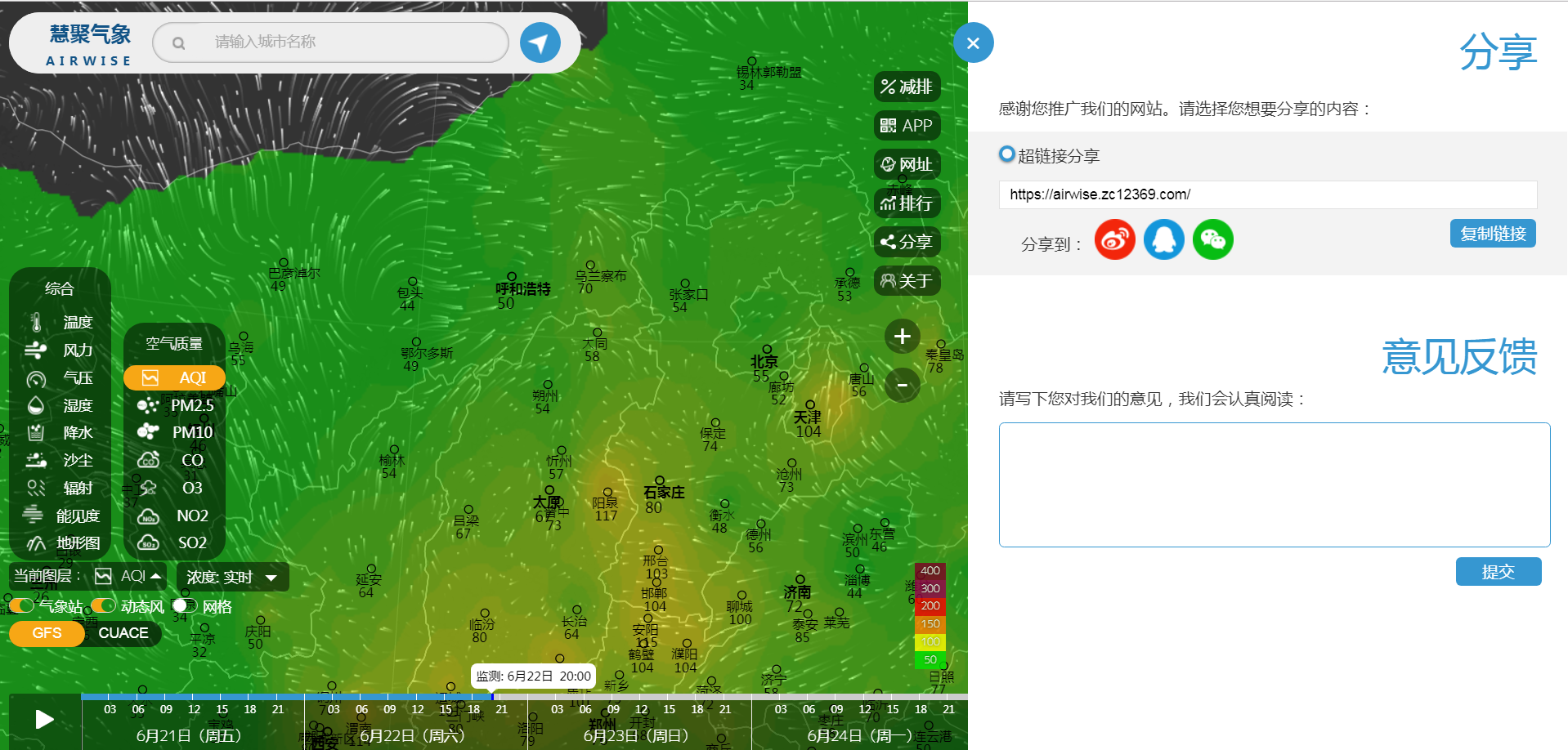Play the forecast timeline animation

pos(45,719)
